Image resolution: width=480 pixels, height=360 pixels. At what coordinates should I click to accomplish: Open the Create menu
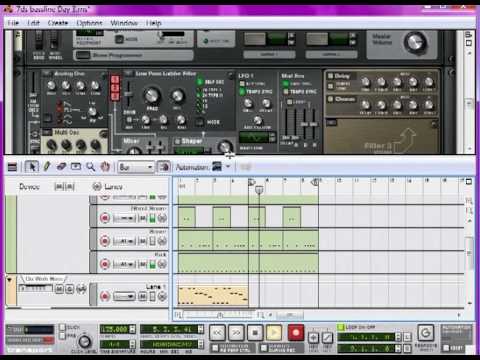tap(58, 23)
